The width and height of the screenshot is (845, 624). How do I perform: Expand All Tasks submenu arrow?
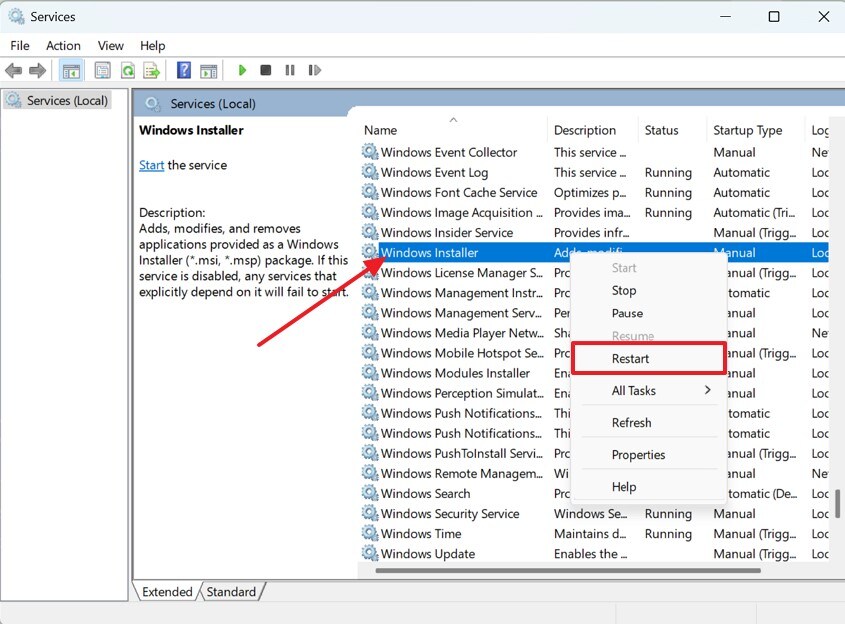pos(708,390)
